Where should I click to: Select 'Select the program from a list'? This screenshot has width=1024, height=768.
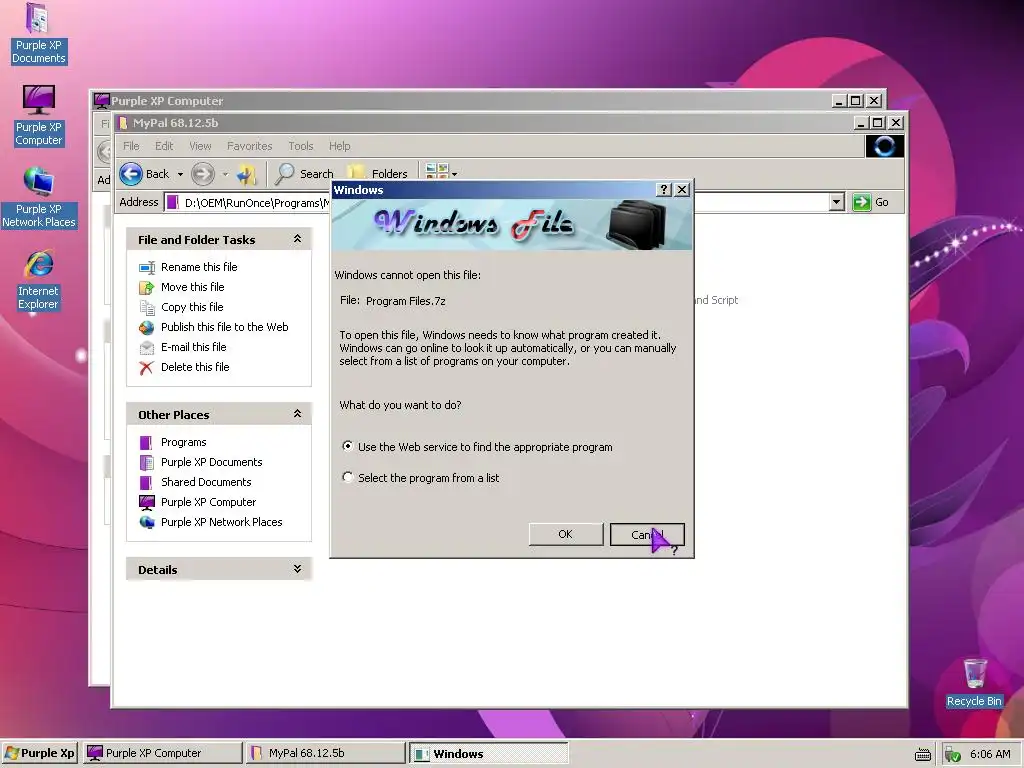click(347, 477)
